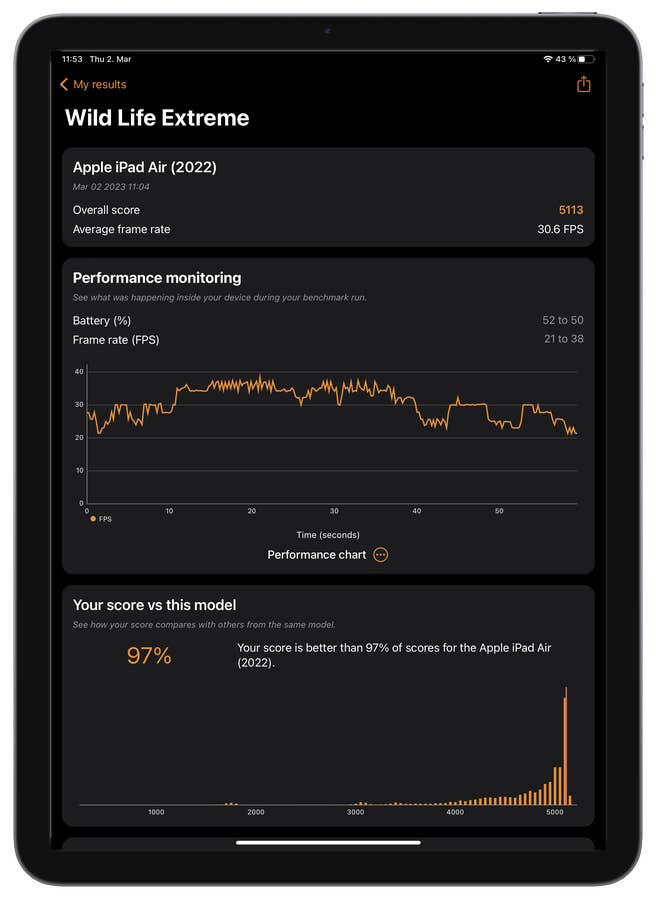Tap the orange 97% percentile figure

coord(149,656)
